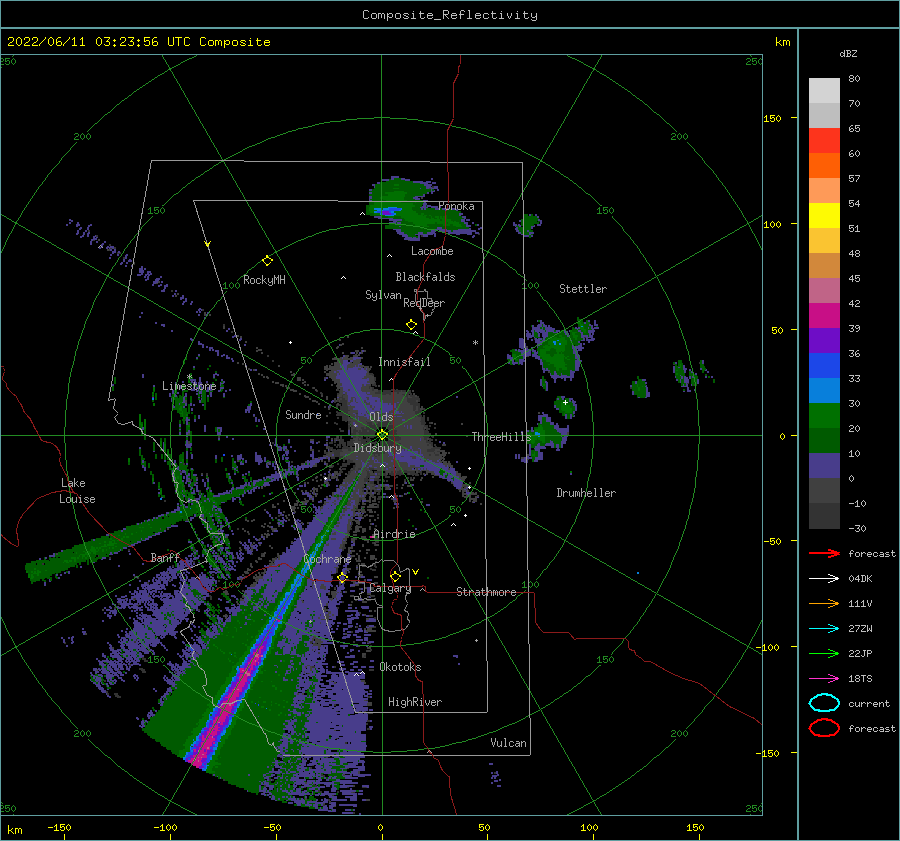Click the Blackfalds city label
This screenshot has width=900, height=841.
(x=425, y=277)
